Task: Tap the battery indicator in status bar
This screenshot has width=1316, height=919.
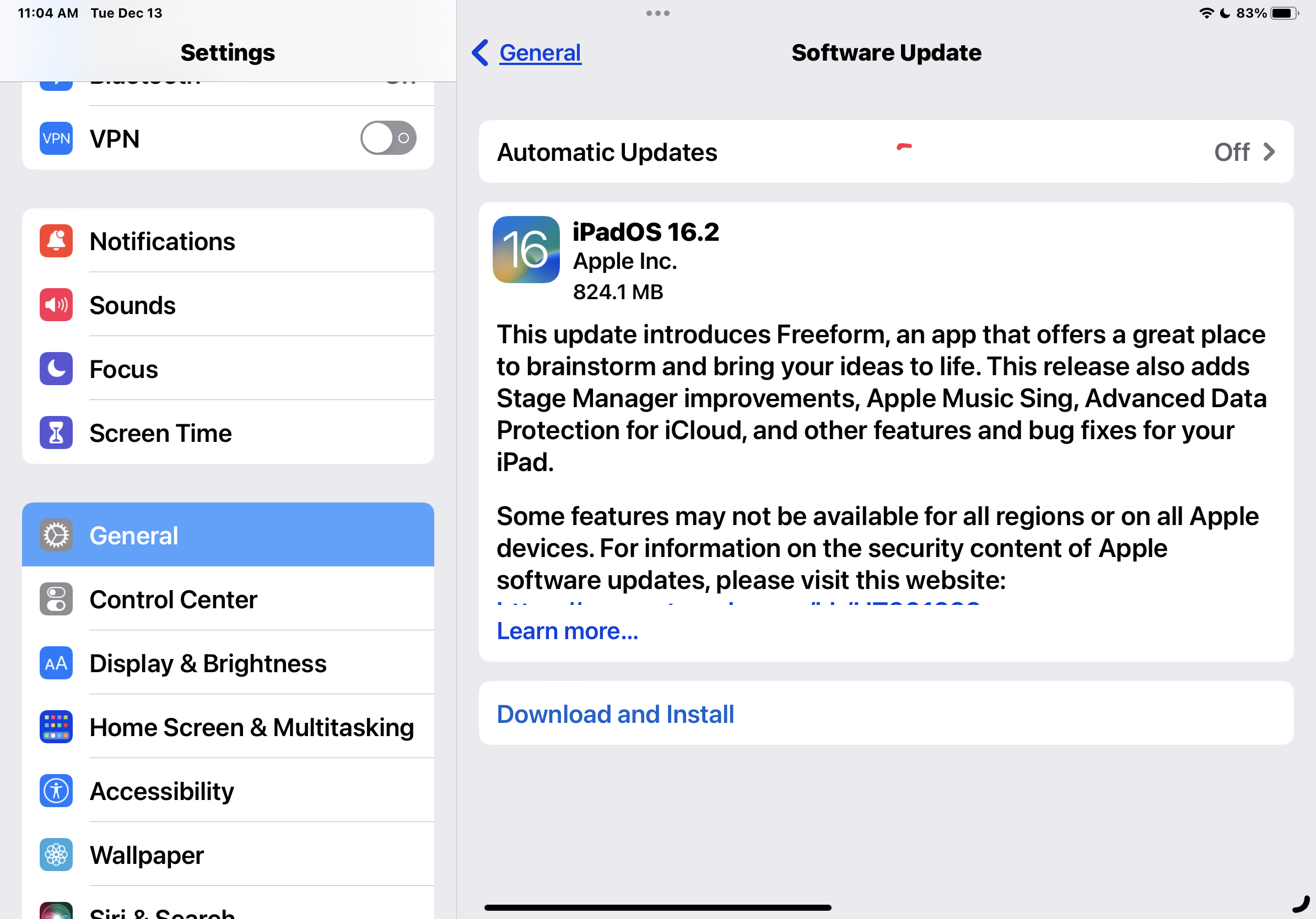Action: (1284, 13)
